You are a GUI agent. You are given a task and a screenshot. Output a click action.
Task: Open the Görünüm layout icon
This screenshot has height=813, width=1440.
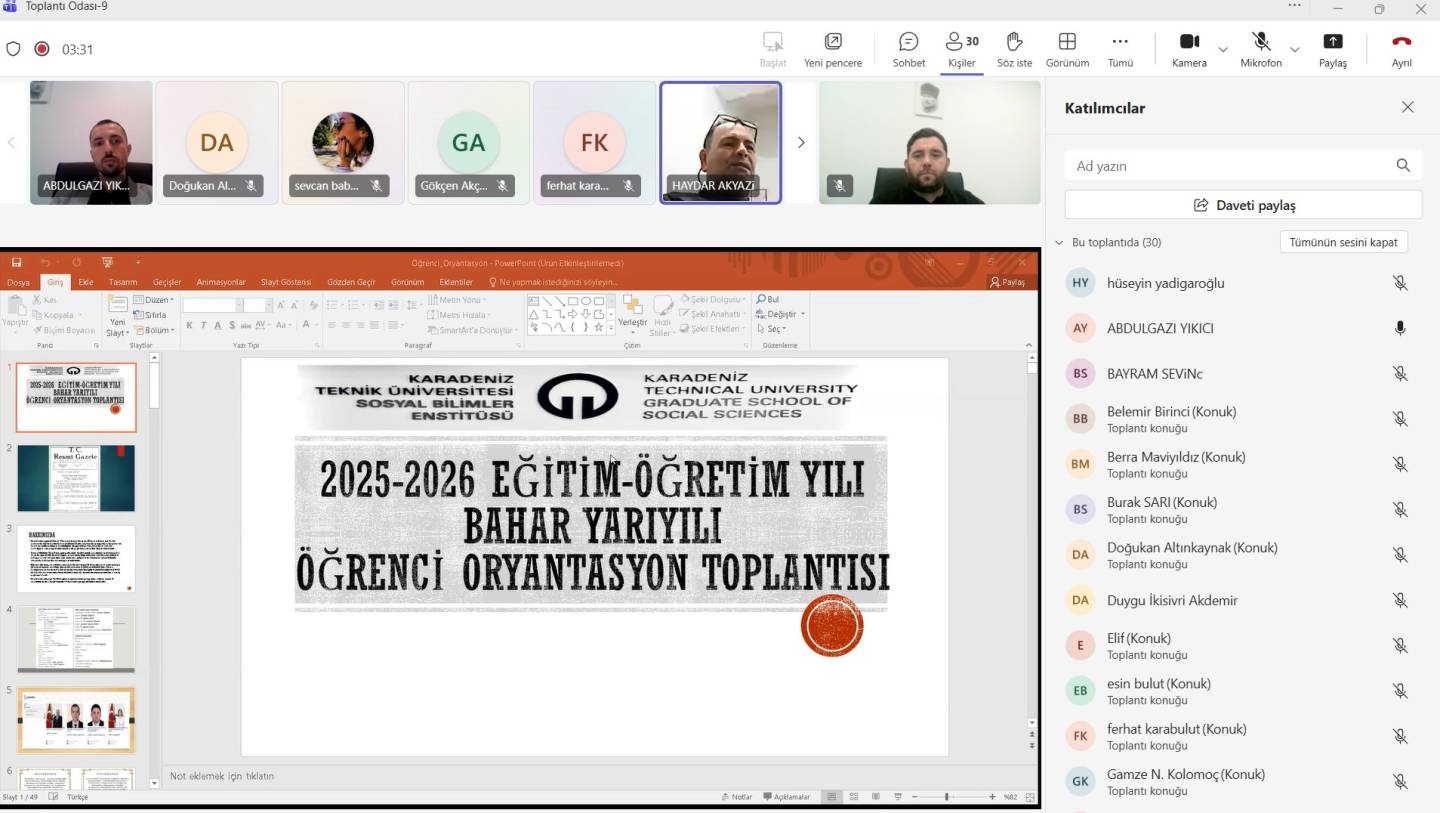click(1067, 42)
